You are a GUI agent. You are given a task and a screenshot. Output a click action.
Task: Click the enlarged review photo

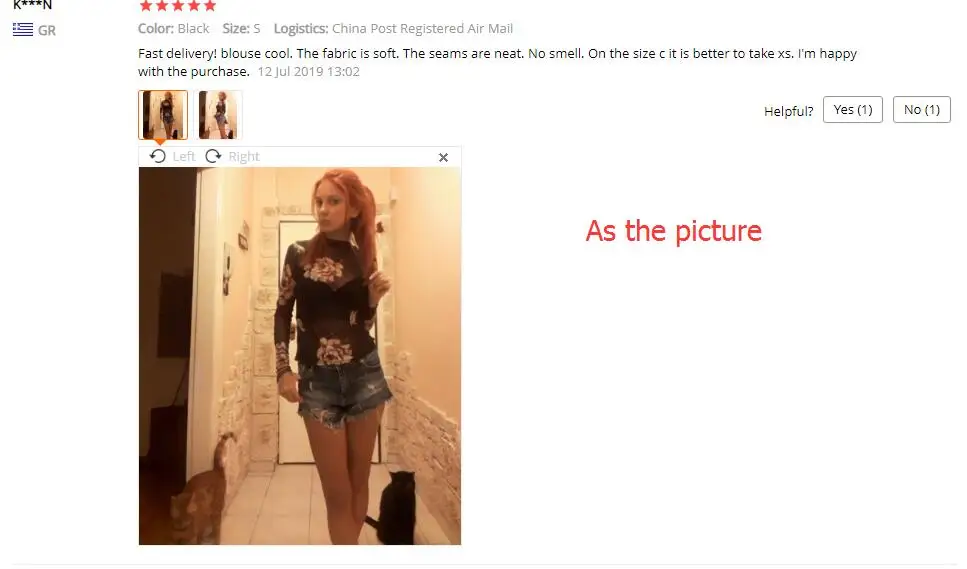point(300,356)
